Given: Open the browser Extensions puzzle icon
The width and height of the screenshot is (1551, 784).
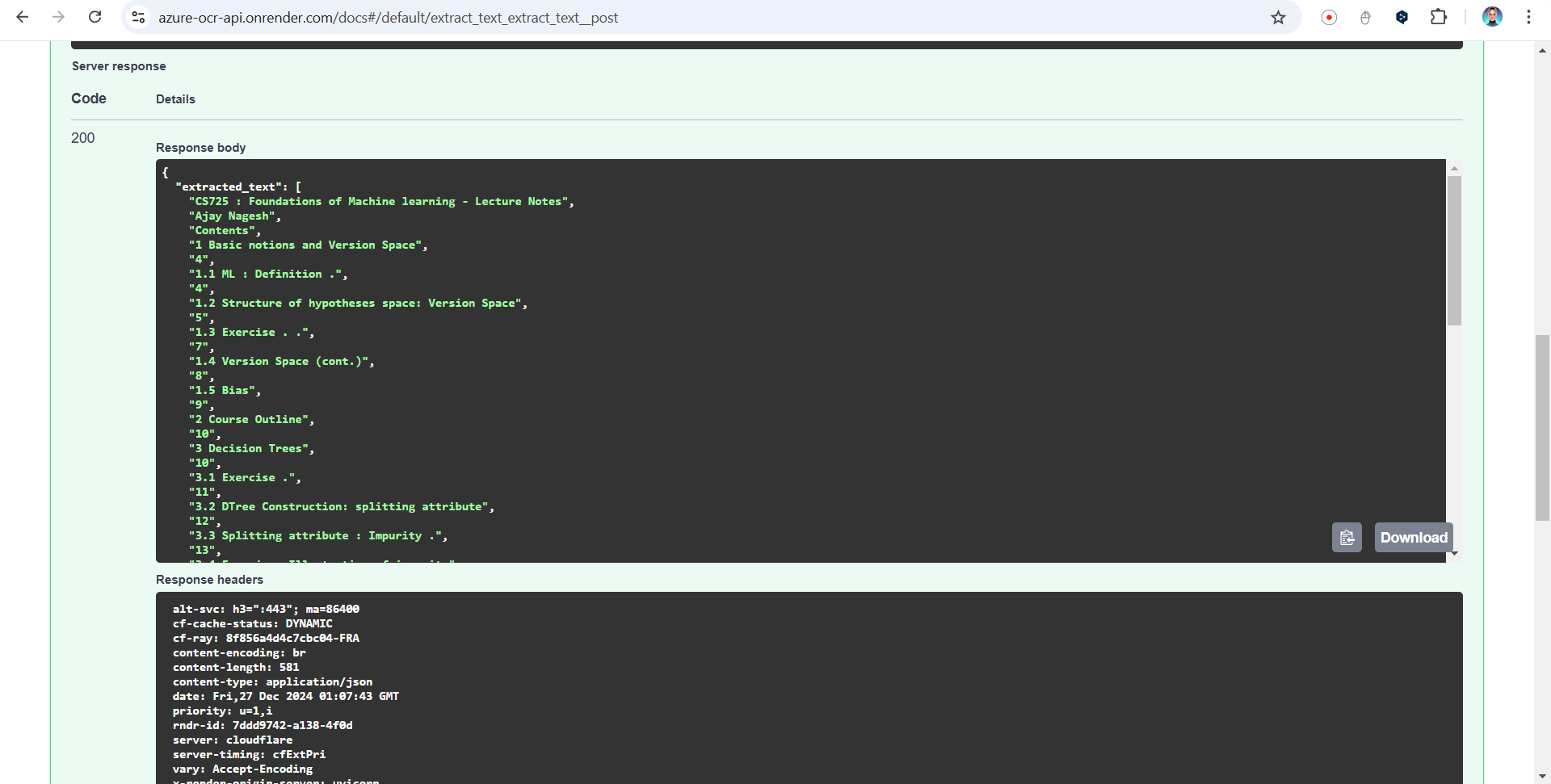Looking at the screenshot, I should [x=1439, y=18].
